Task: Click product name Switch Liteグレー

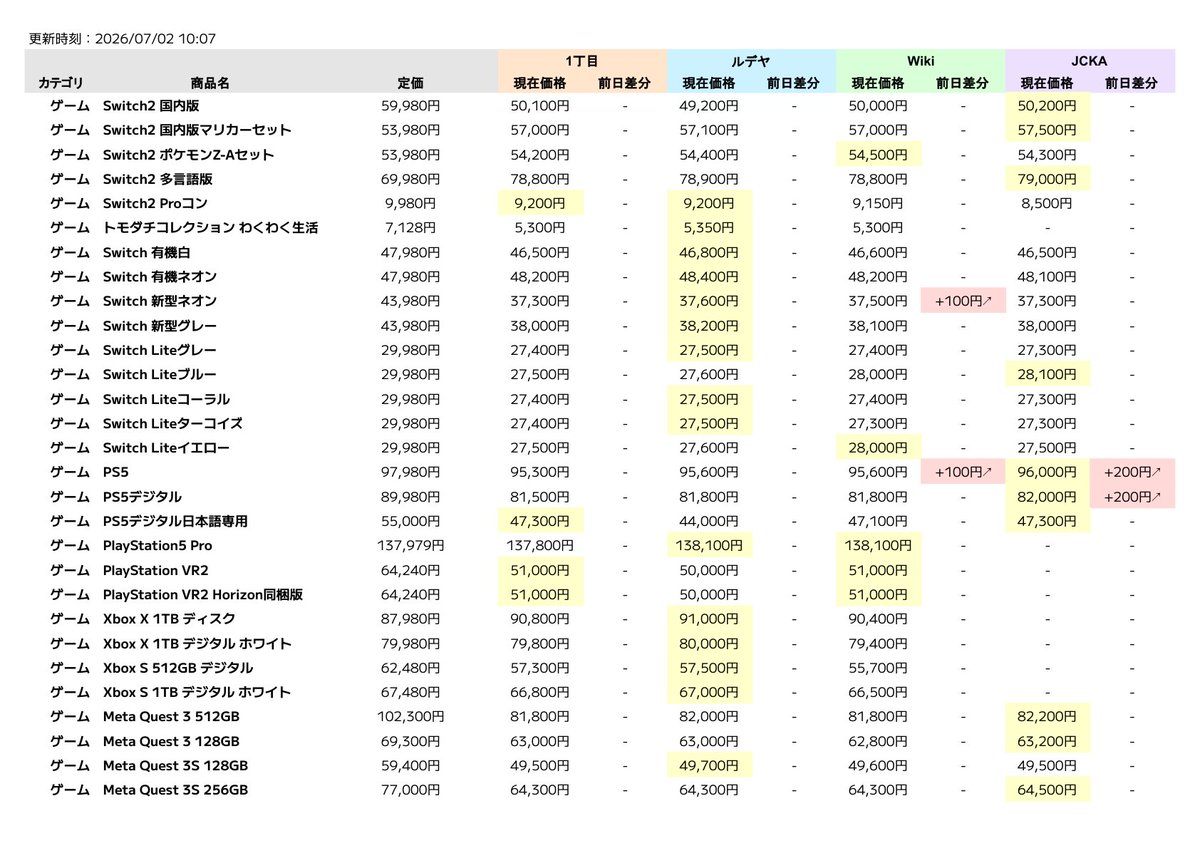Action: [x=159, y=350]
